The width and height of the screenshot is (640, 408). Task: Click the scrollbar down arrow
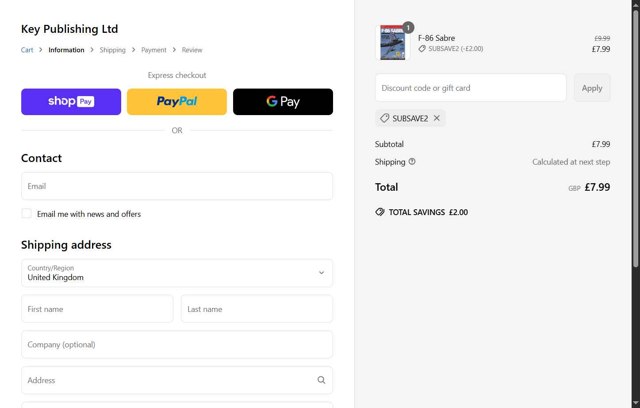(x=636, y=404)
